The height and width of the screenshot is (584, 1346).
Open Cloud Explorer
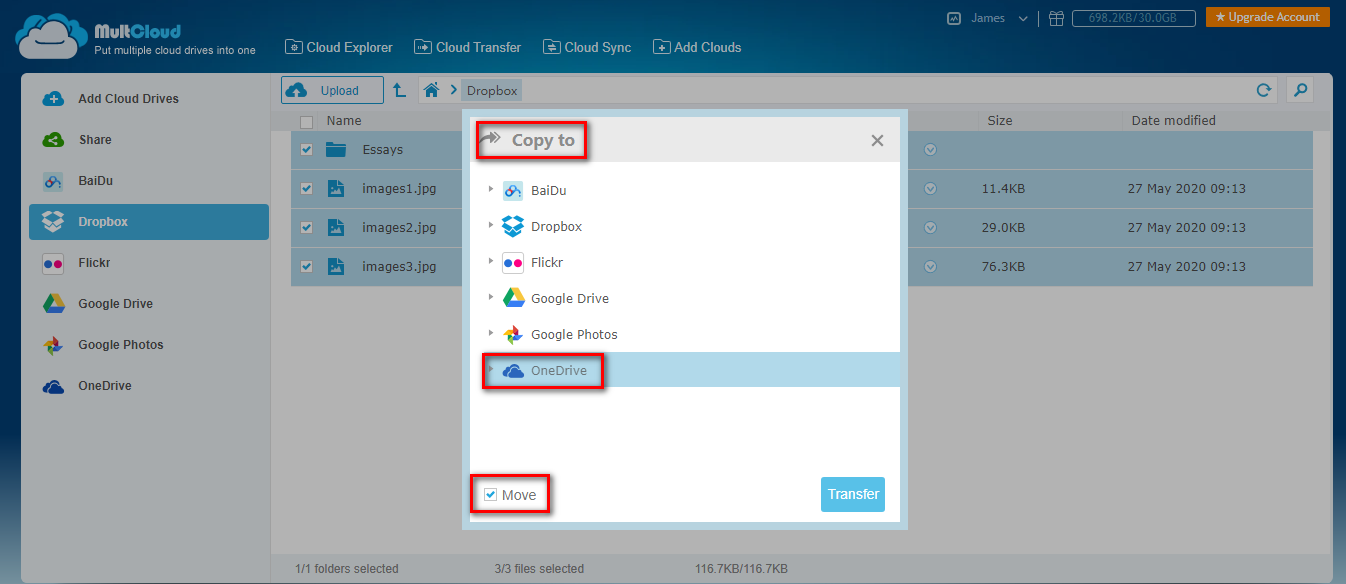[x=339, y=47]
